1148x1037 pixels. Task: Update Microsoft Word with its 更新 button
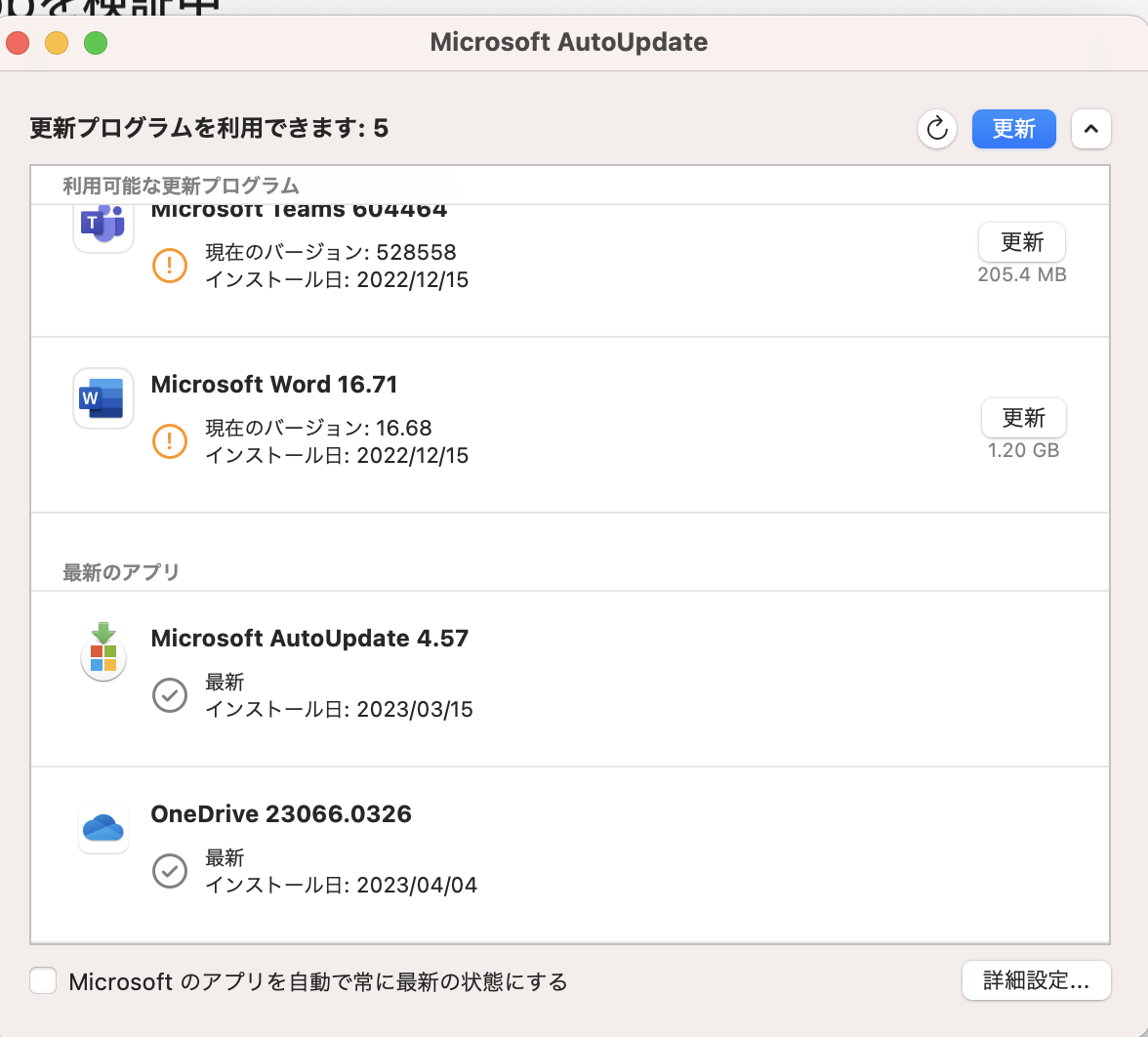[x=1023, y=418]
